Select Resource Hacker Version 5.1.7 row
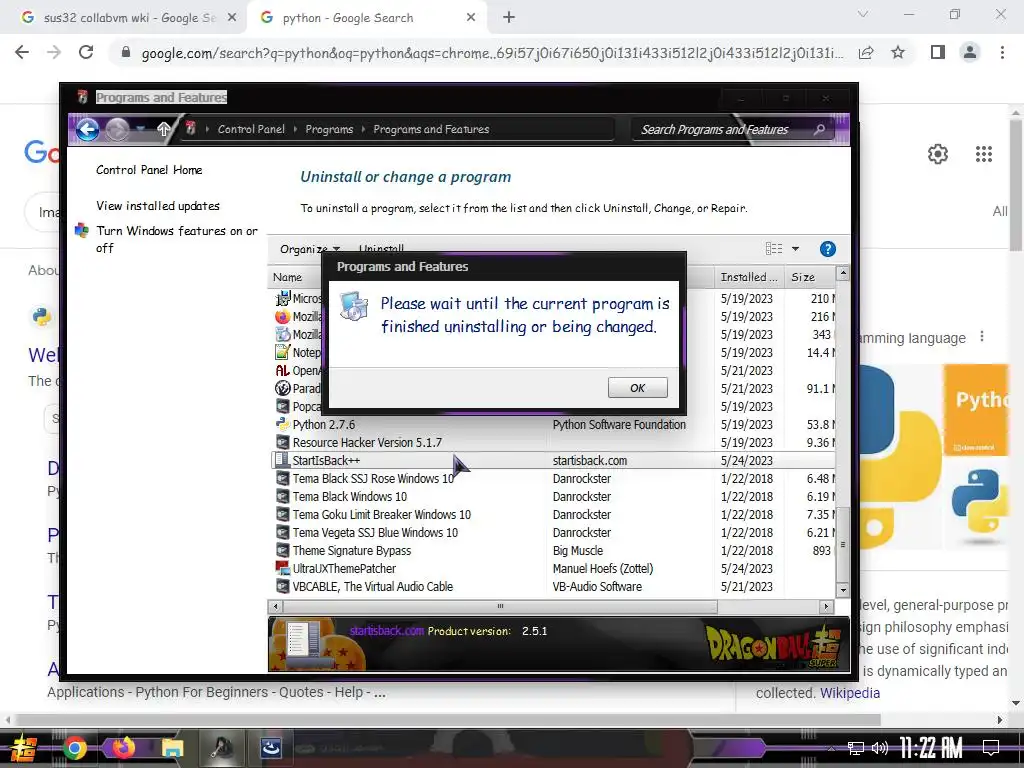 553,443
